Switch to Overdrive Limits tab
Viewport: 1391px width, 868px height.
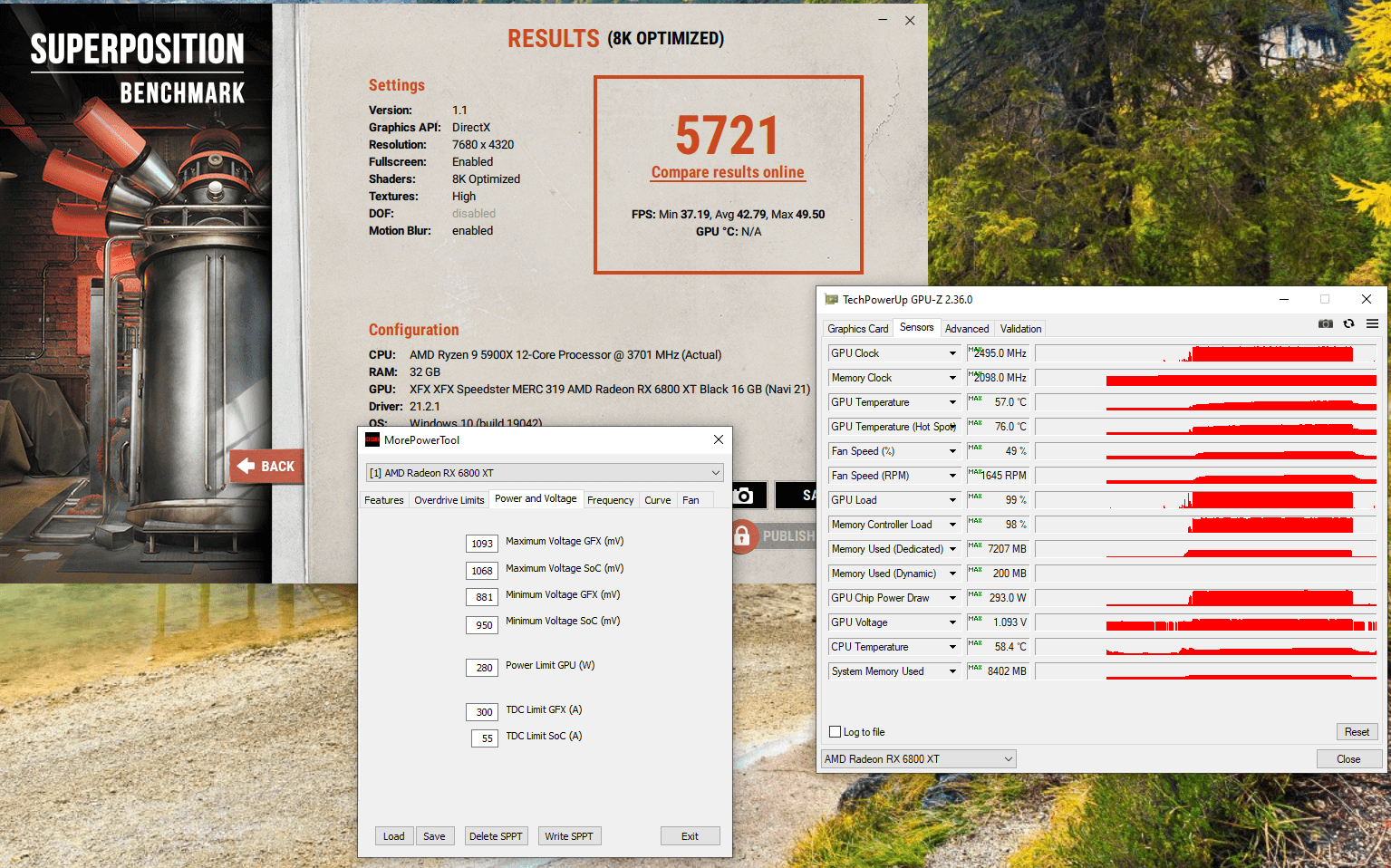point(449,500)
